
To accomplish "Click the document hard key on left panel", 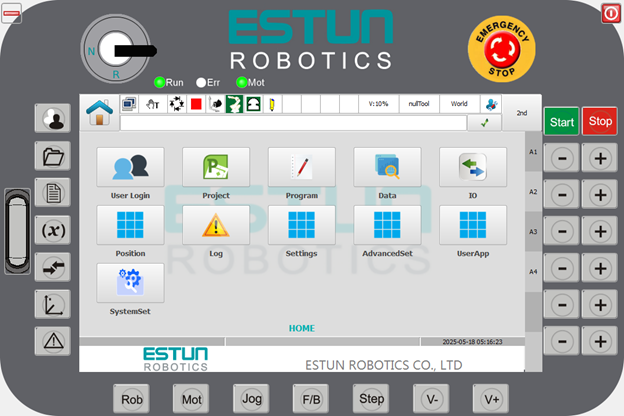I will click(x=53, y=193).
